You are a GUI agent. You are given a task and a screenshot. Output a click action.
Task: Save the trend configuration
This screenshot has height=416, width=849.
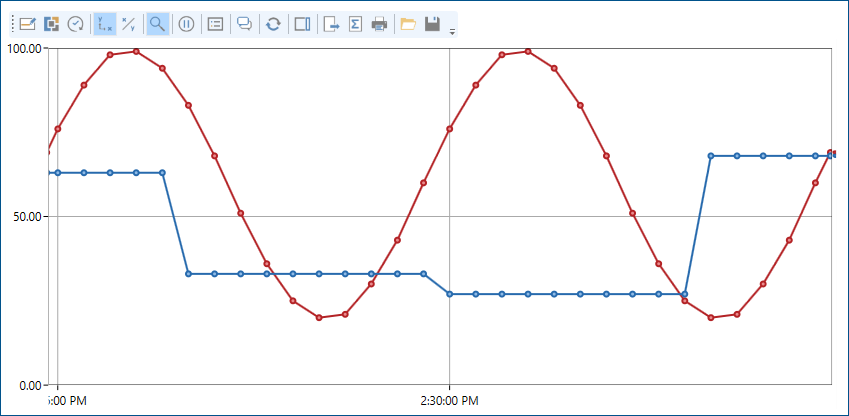432,24
